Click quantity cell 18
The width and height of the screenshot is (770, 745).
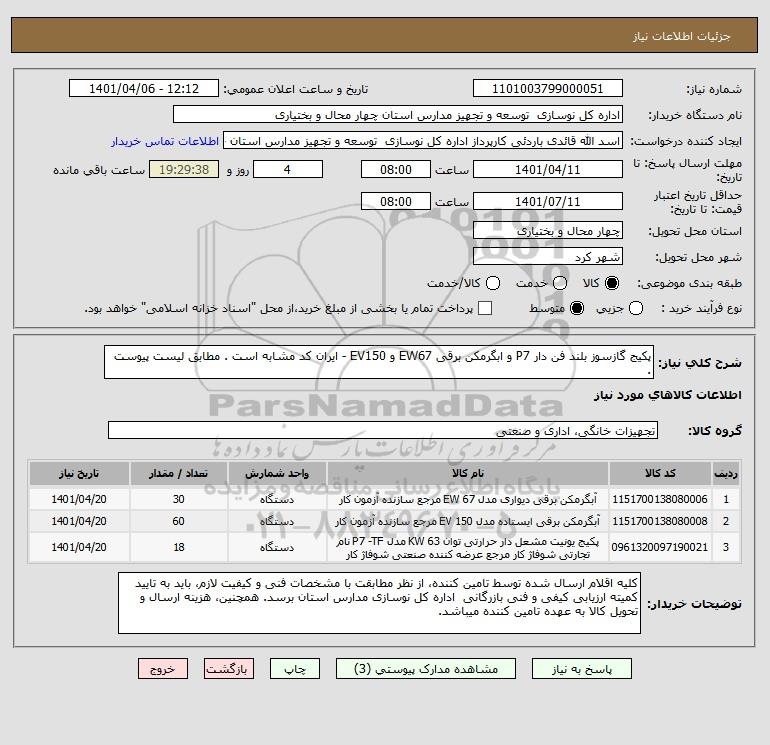179,547
